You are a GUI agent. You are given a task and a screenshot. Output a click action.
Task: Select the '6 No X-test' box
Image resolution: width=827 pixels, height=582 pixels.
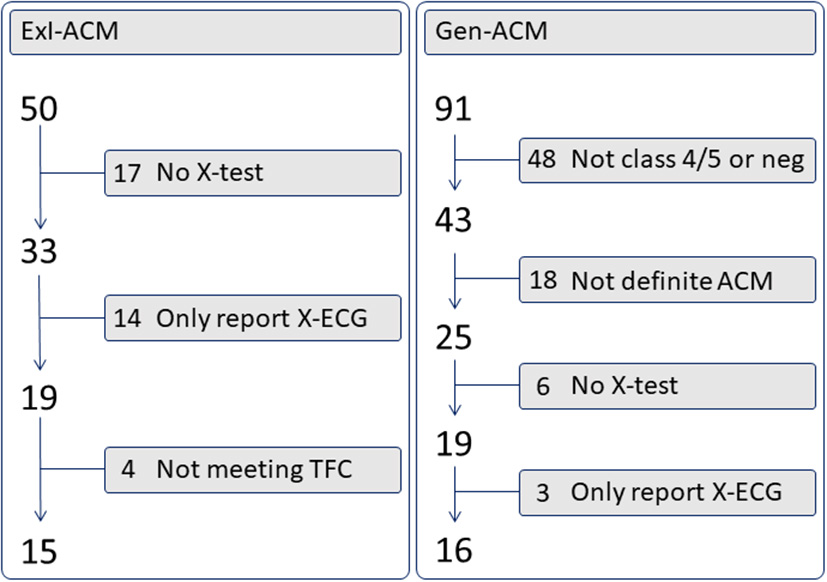tap(667, 385)
